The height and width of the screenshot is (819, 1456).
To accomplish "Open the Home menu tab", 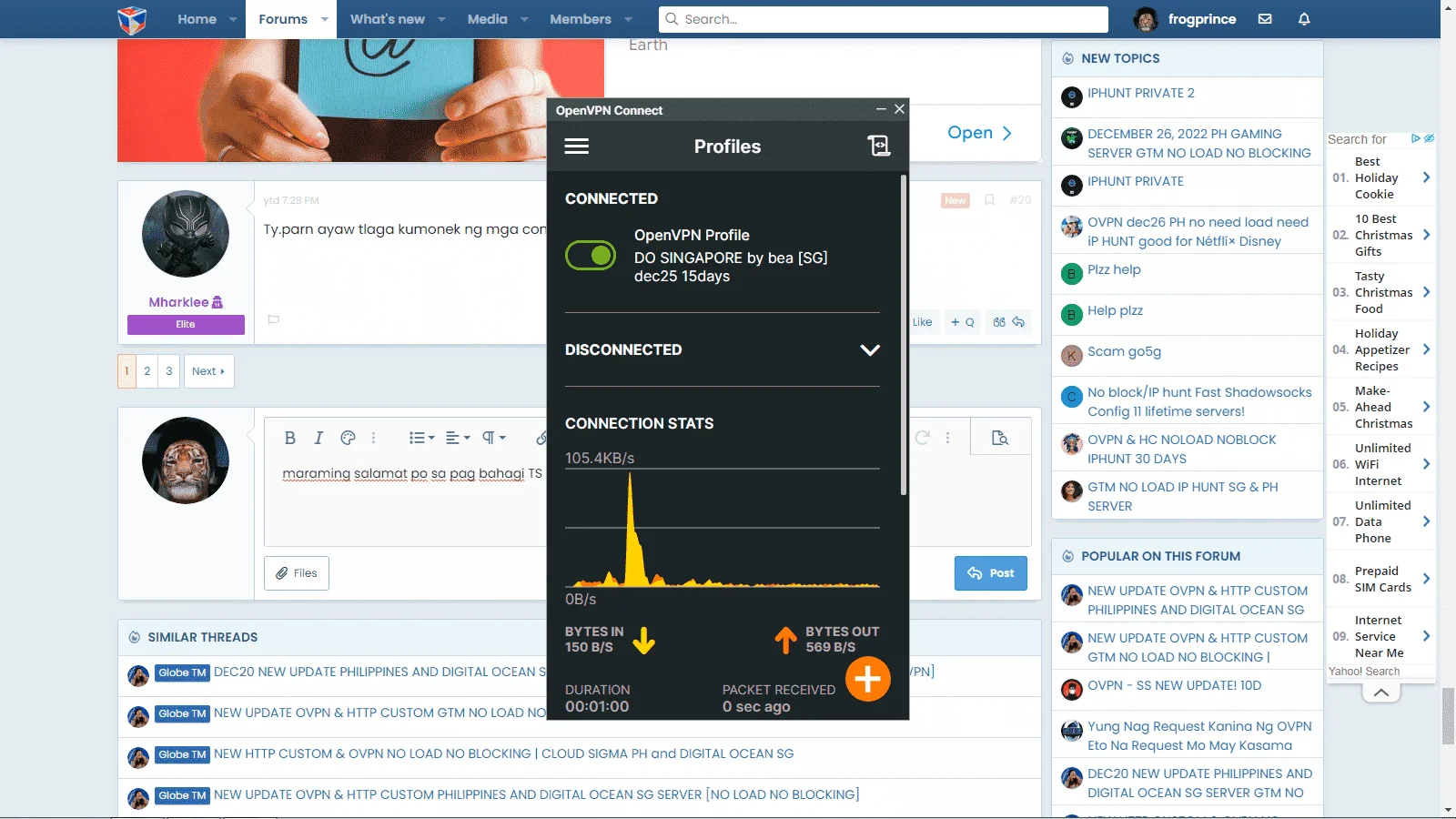I will tap(197, 19).
